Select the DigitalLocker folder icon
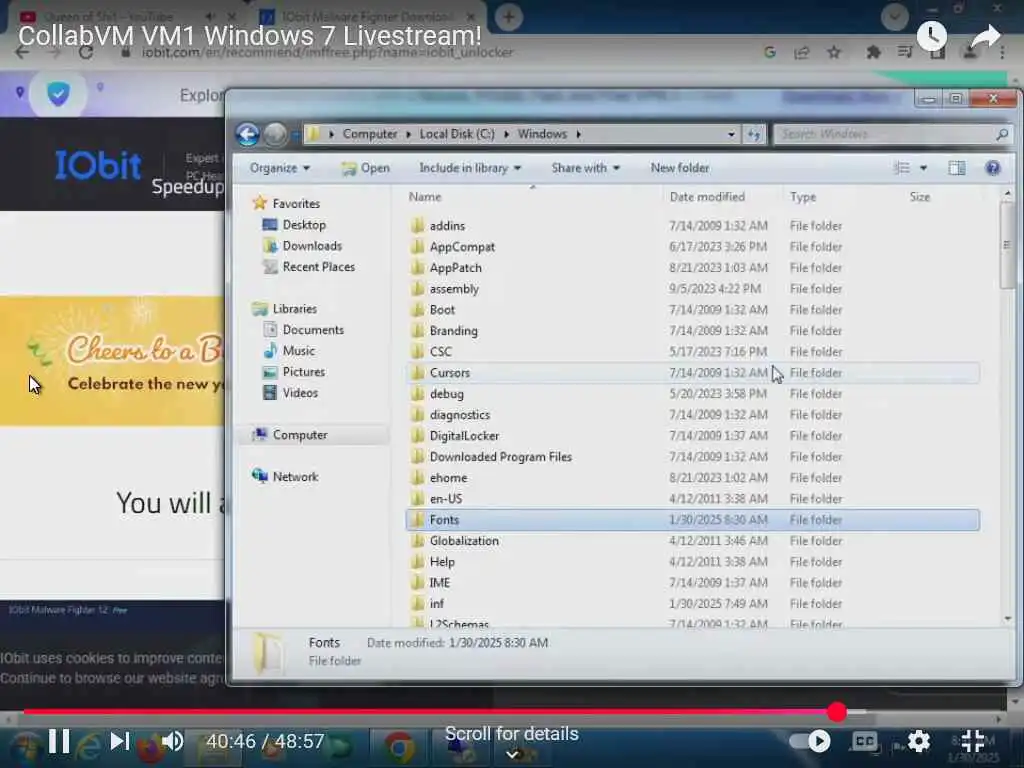This screenshot has width=1024, height=768. (418, 436)
